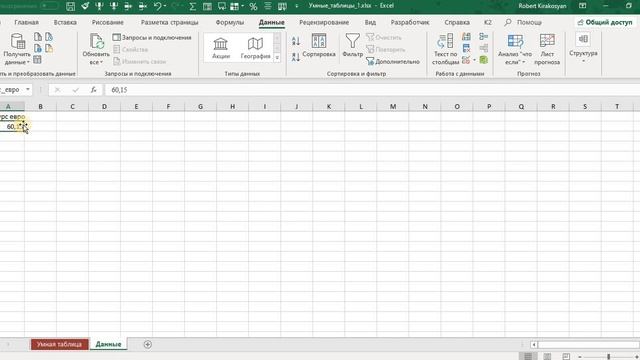640x360 pixels.
Task: Select the Данные sheet tab
Action: tap(108, 344)
